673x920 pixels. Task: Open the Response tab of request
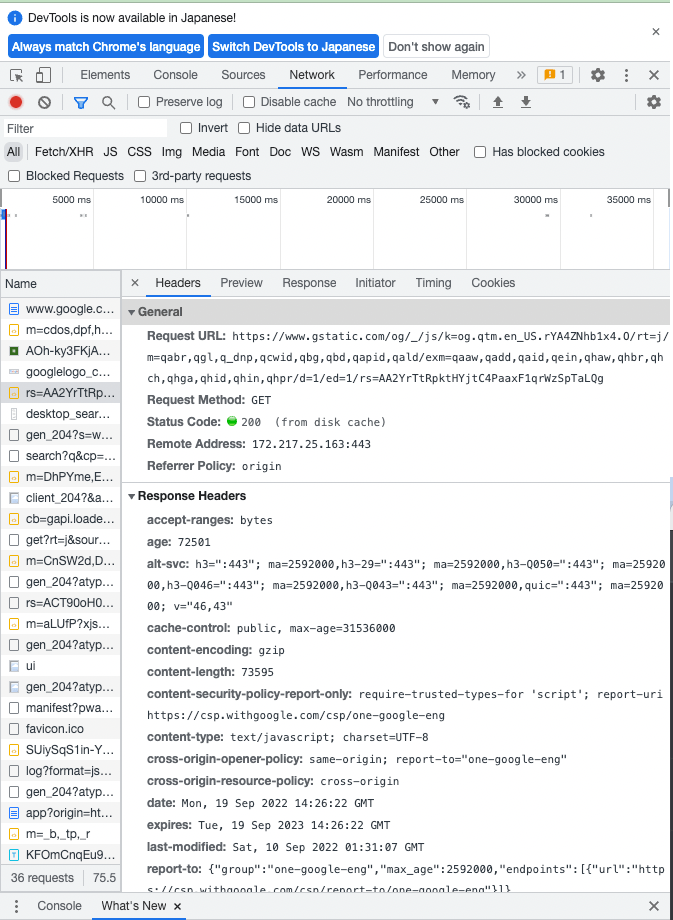pyautogui.click(x=309, y=283)
